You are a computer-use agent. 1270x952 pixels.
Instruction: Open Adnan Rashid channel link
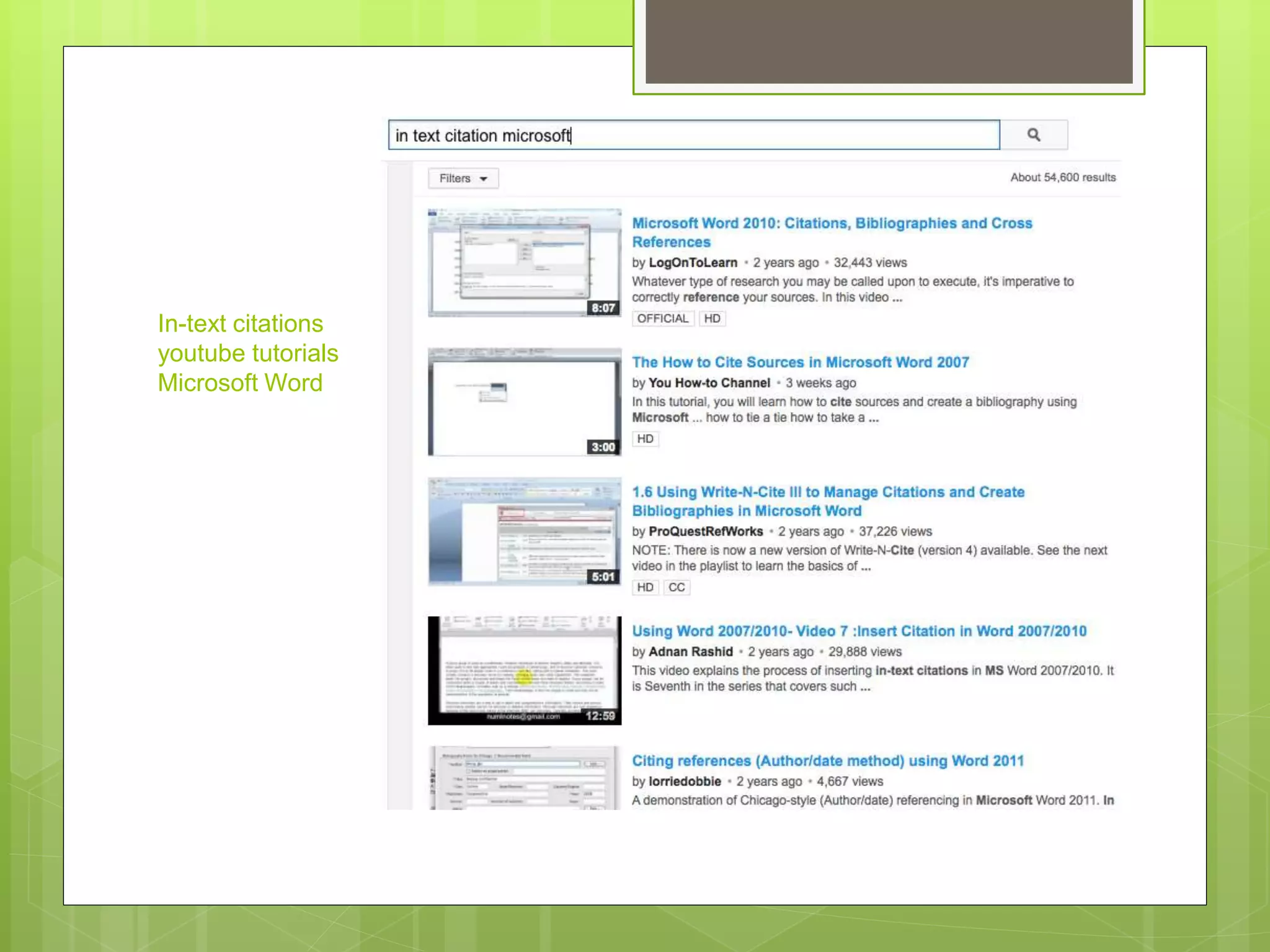point(691,652)
